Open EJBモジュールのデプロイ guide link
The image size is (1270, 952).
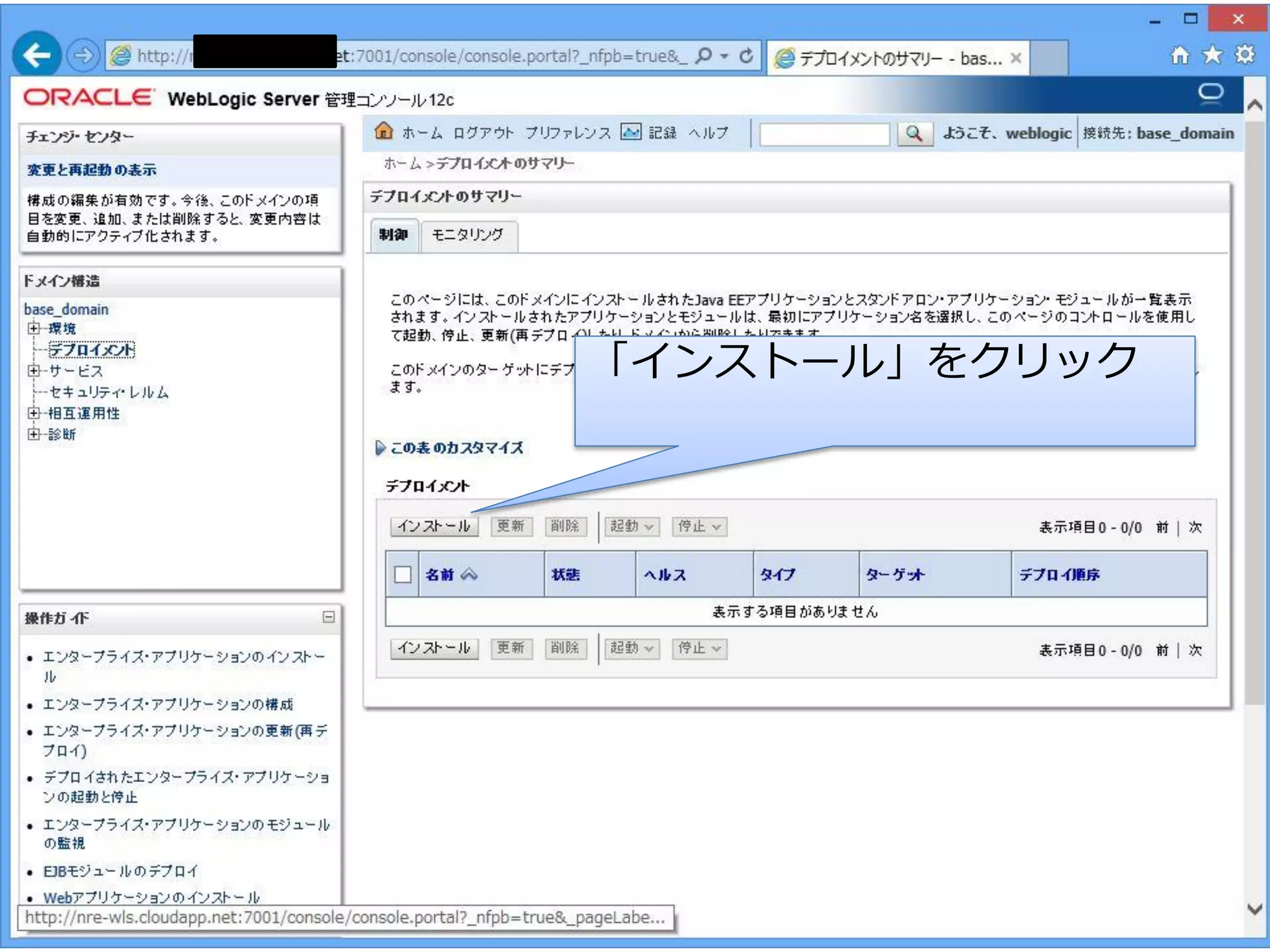click(121, 871)
